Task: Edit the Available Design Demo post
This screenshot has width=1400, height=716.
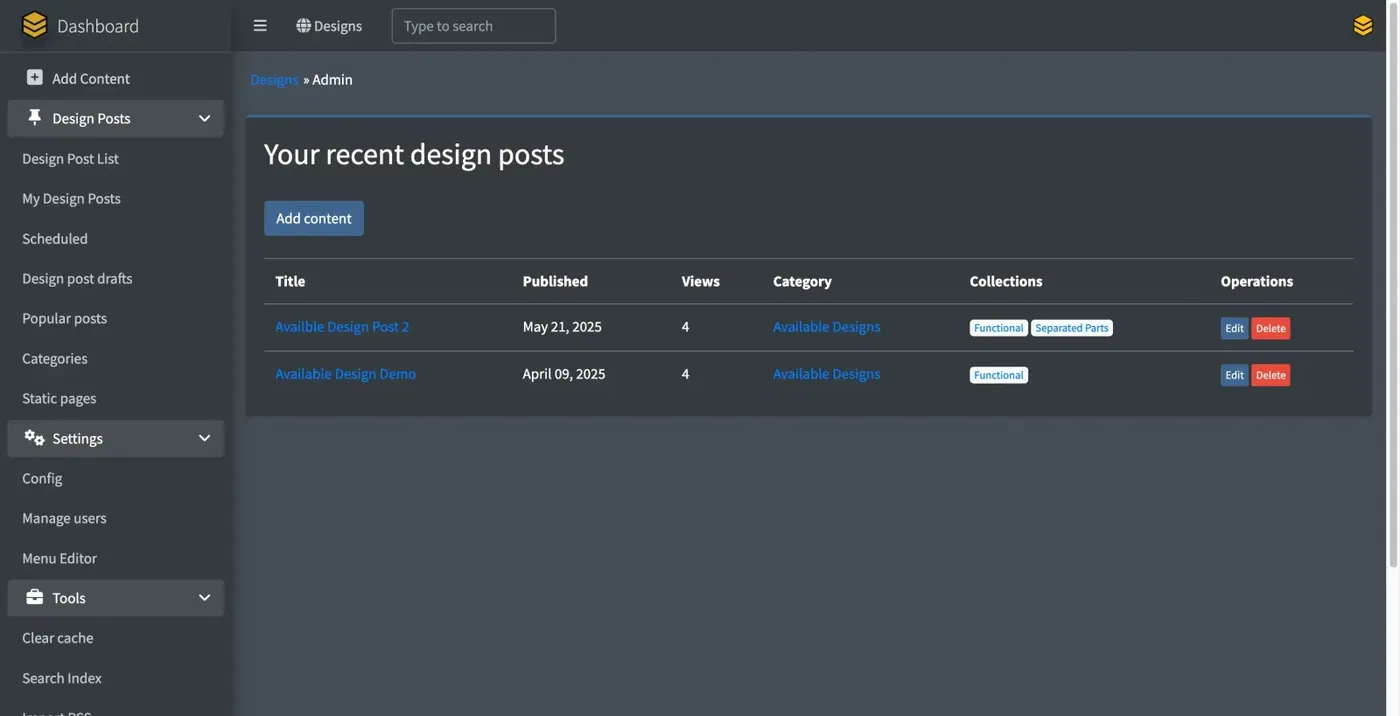Action: (1234, 375)
